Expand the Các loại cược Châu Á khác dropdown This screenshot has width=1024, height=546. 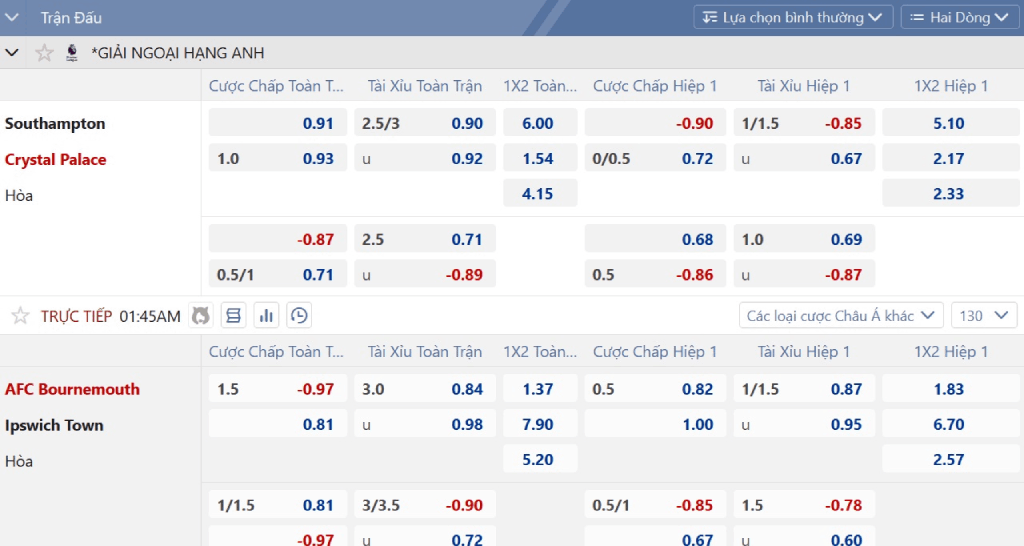[841, 316]
